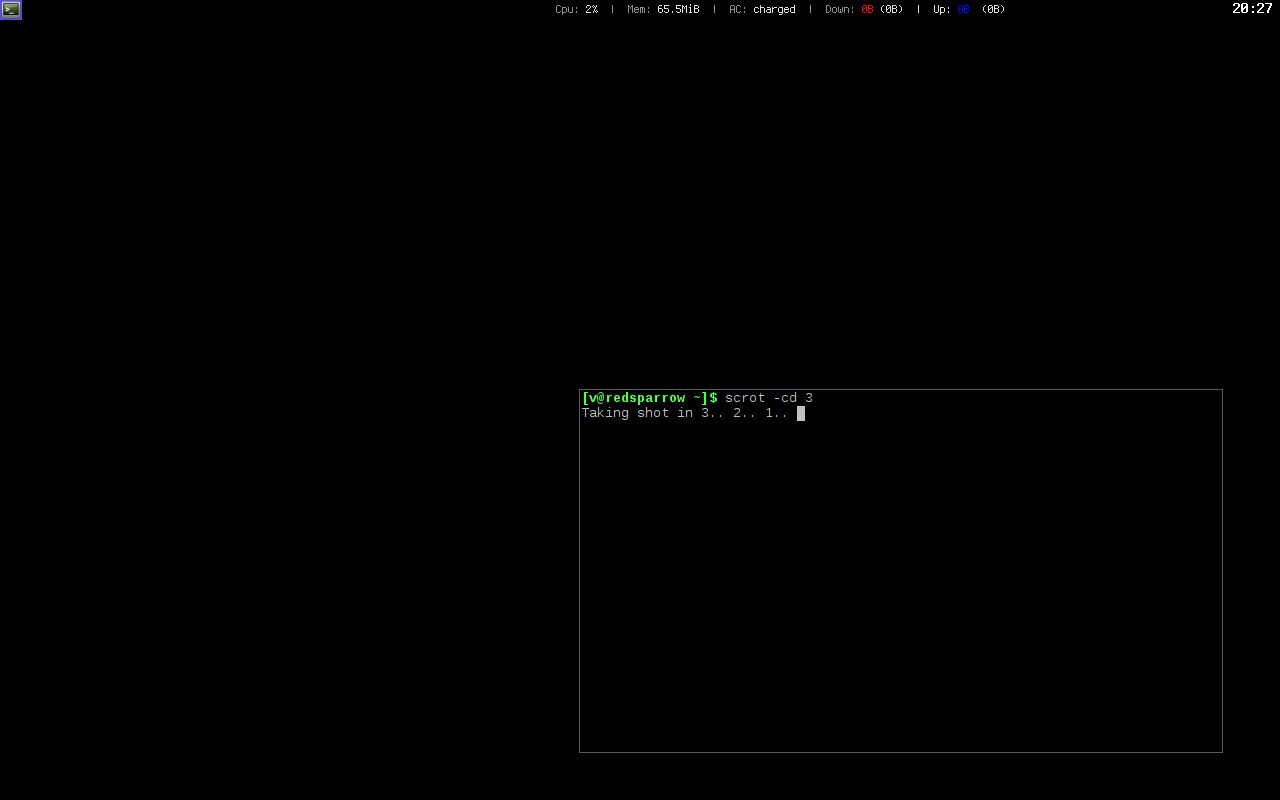Click the "[v@redsparrow ~]$" prompt in the terminal
The image size is (1280, 800).
650,398
